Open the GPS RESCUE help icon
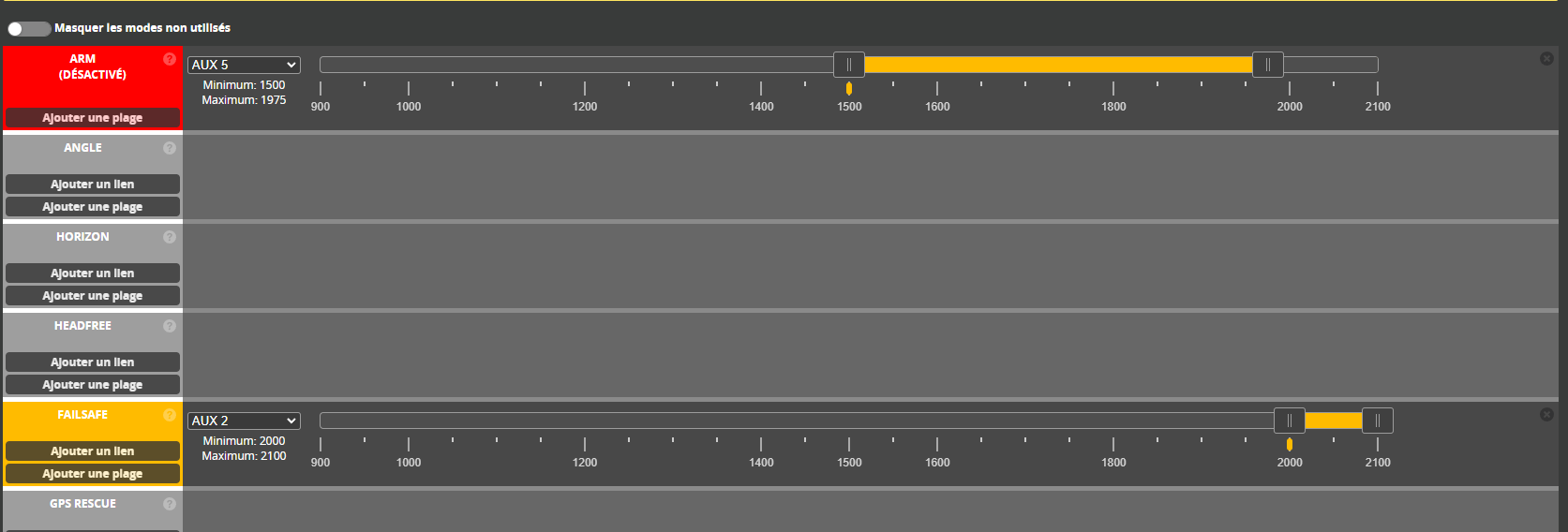 (170, 504)
